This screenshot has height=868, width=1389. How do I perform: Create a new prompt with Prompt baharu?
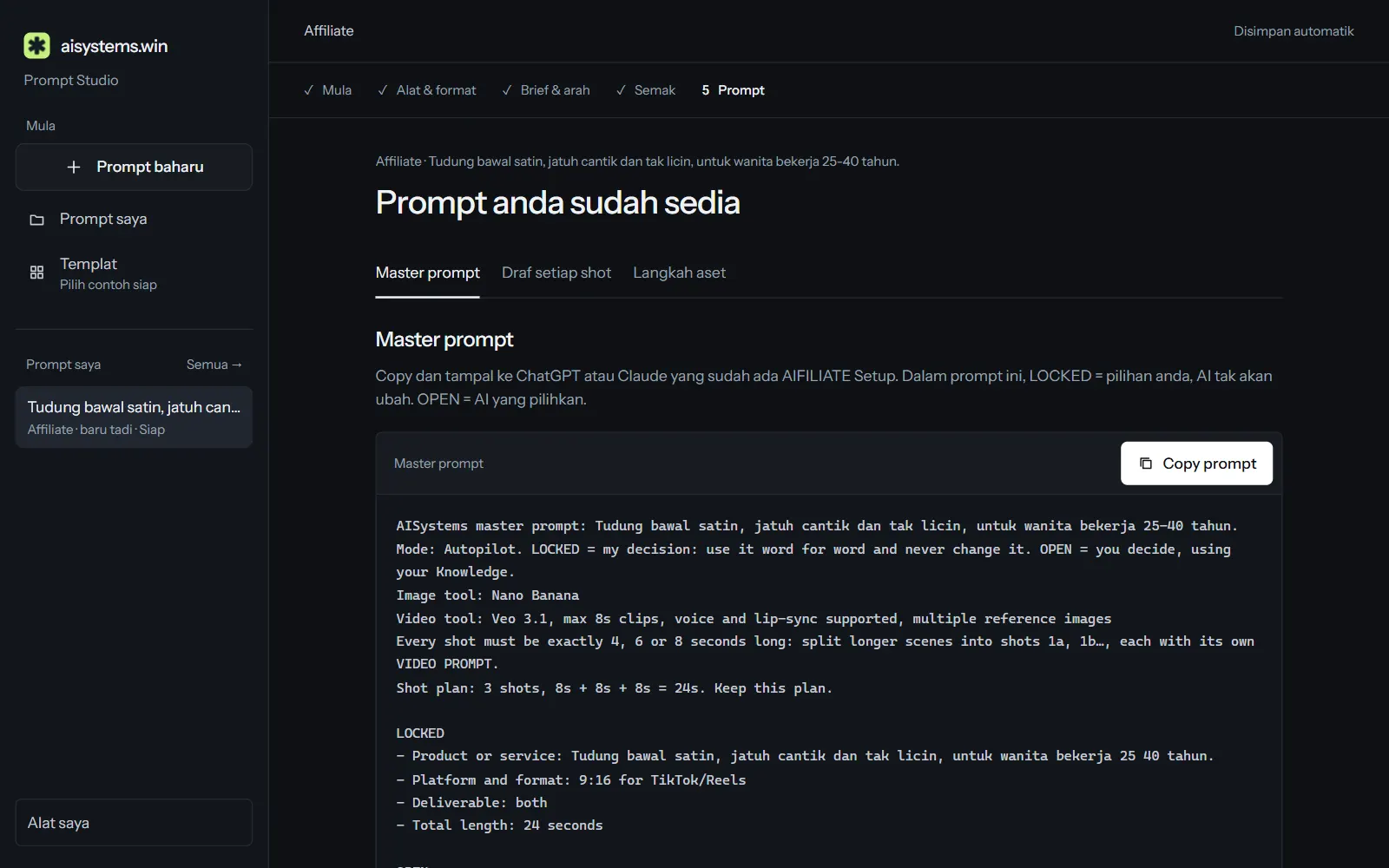(134, 167)
